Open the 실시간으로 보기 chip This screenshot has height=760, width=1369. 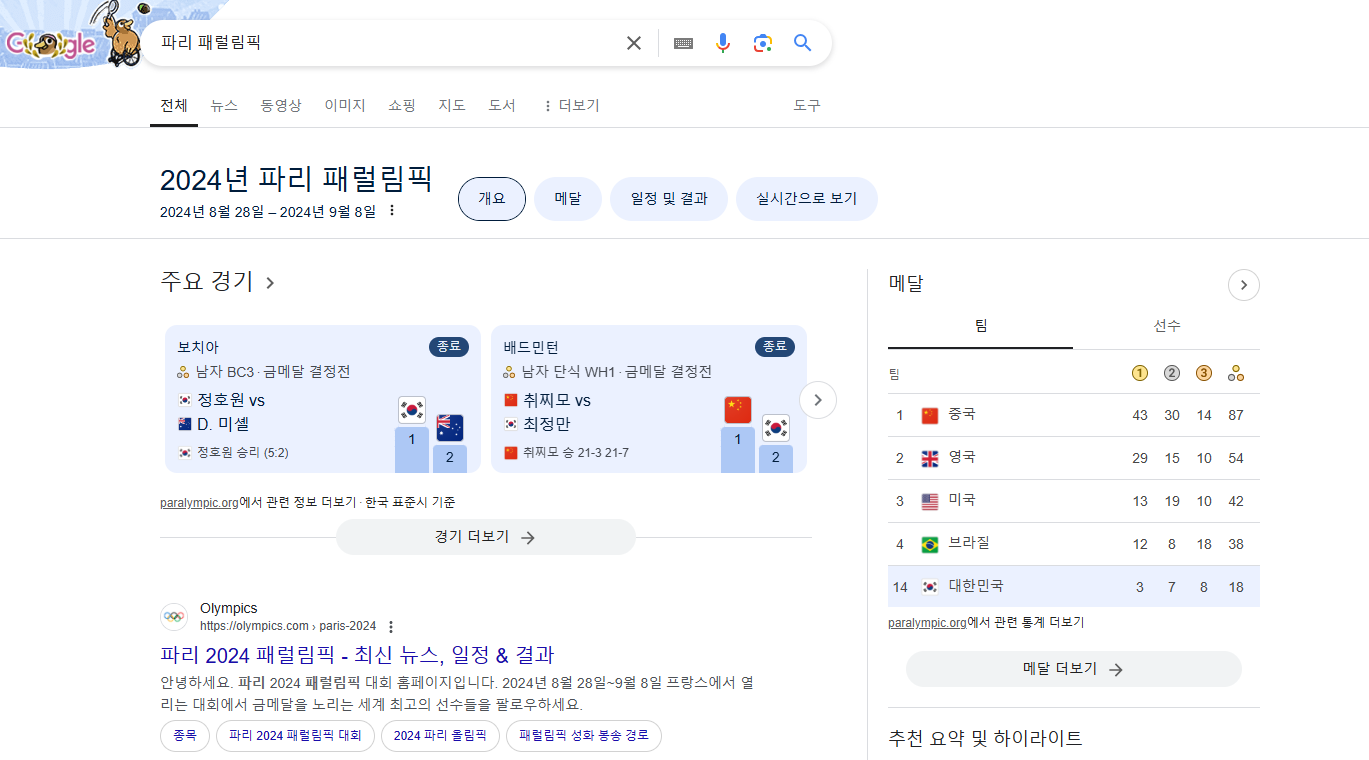[807, 199]
